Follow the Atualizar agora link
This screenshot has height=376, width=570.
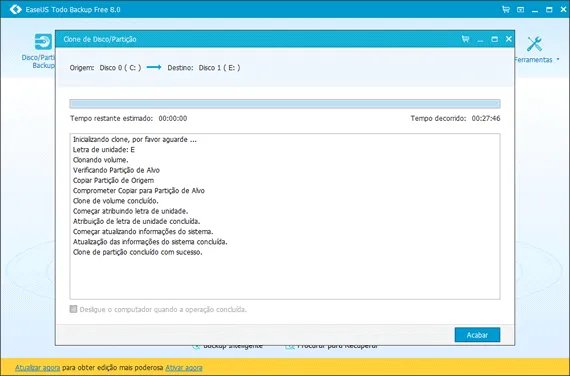click(x=37, y=368)
